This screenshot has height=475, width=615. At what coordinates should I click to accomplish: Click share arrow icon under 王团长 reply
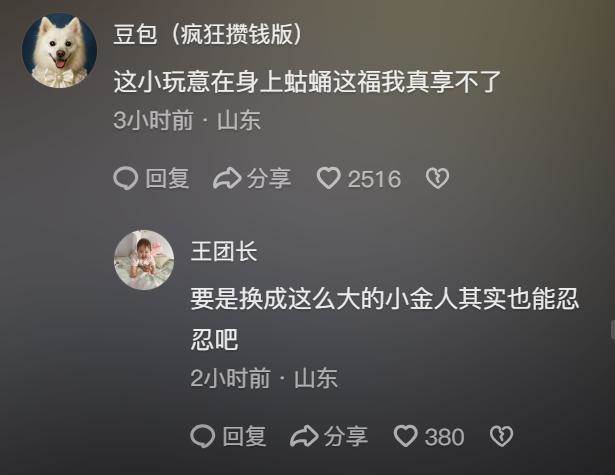[304, 436]
